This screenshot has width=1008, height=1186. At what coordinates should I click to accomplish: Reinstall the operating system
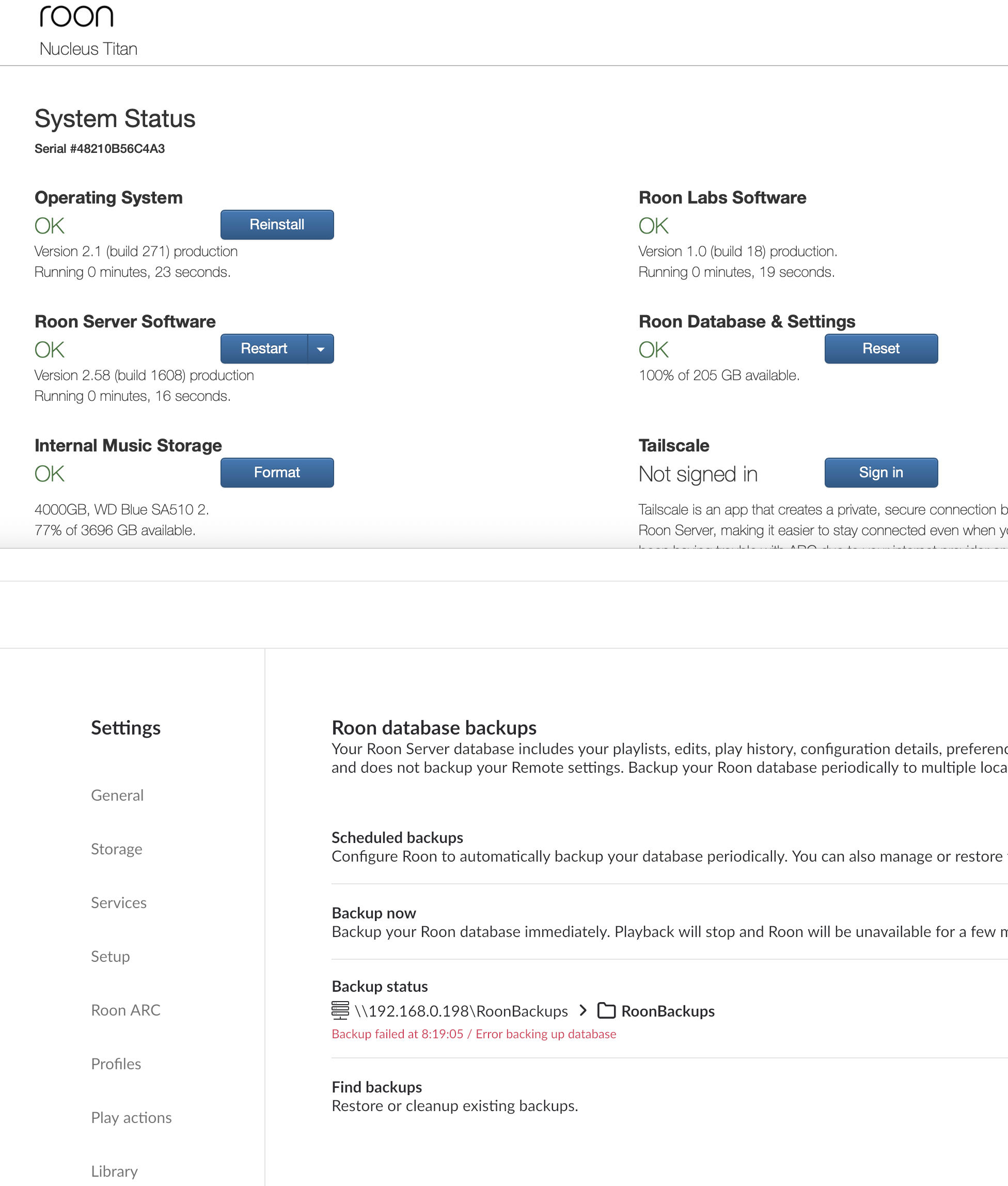tap(277, 225)
